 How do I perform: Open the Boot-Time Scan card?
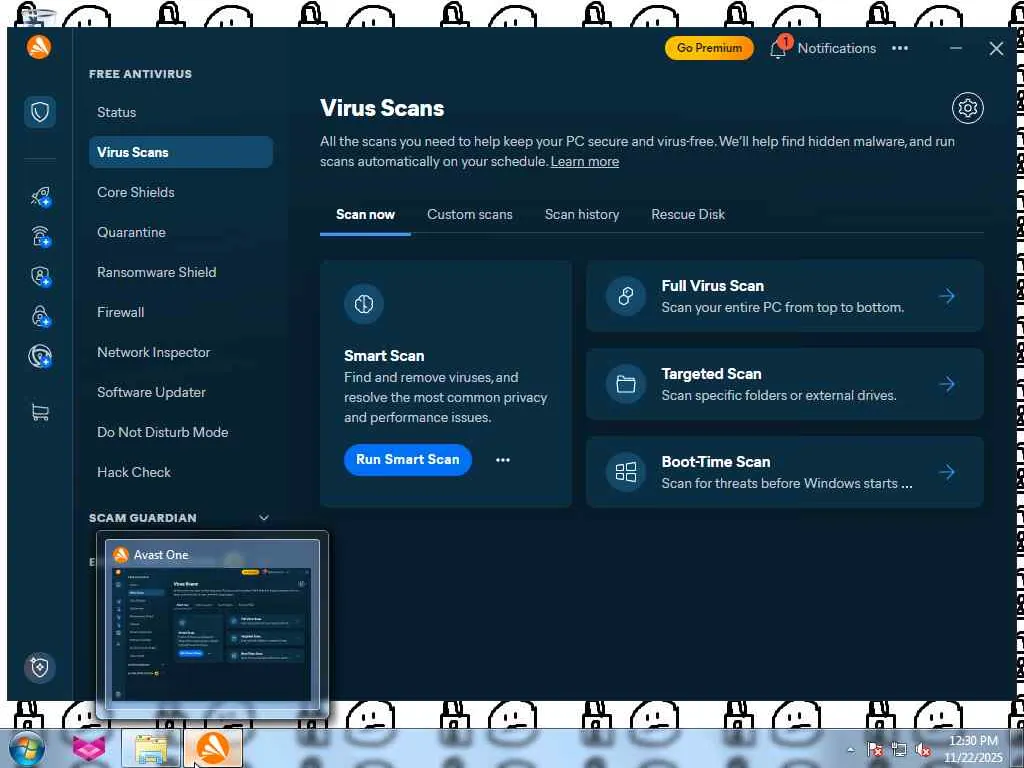click(784, 472)
